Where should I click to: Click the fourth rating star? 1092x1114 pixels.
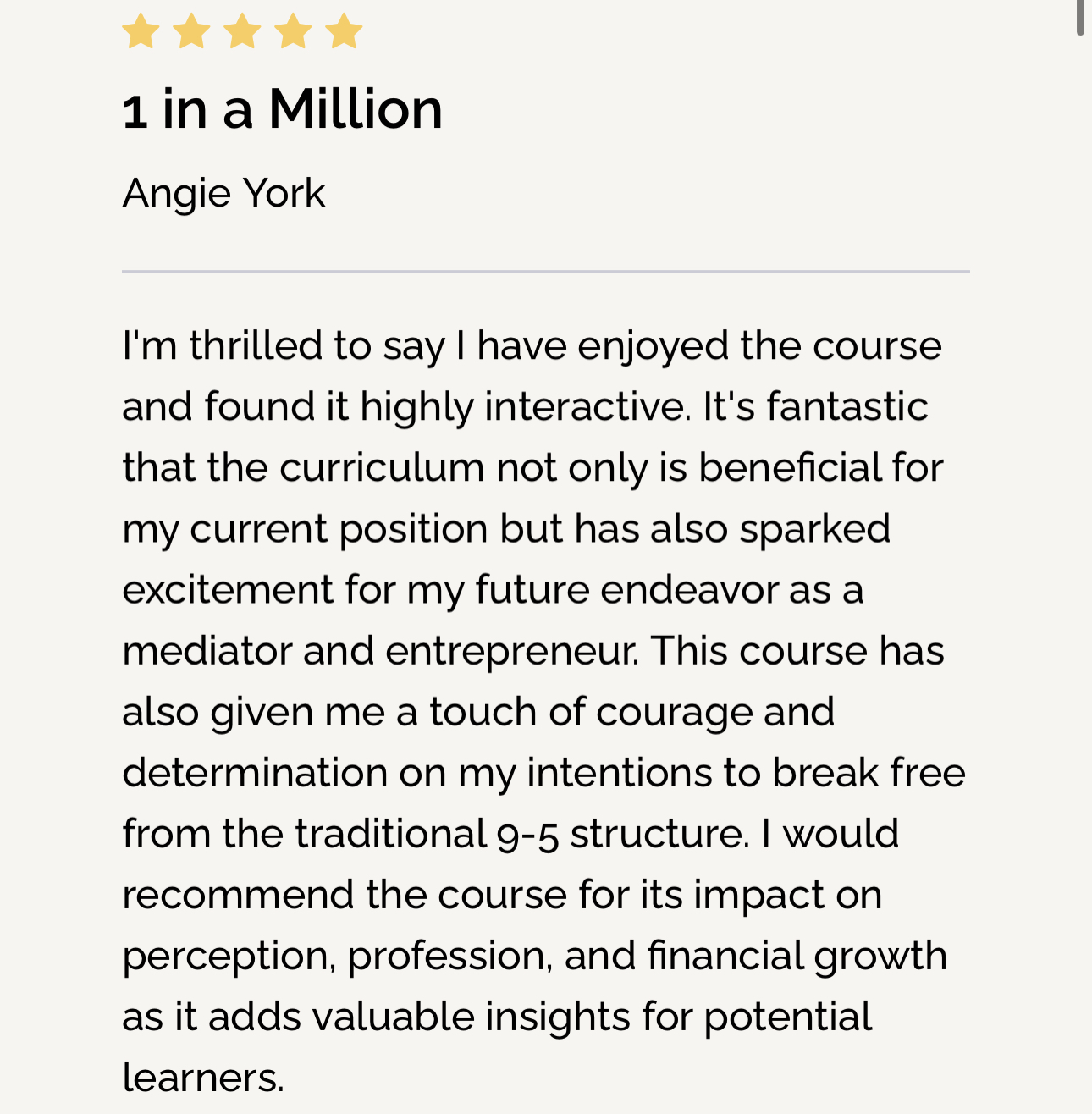[293, 31]
